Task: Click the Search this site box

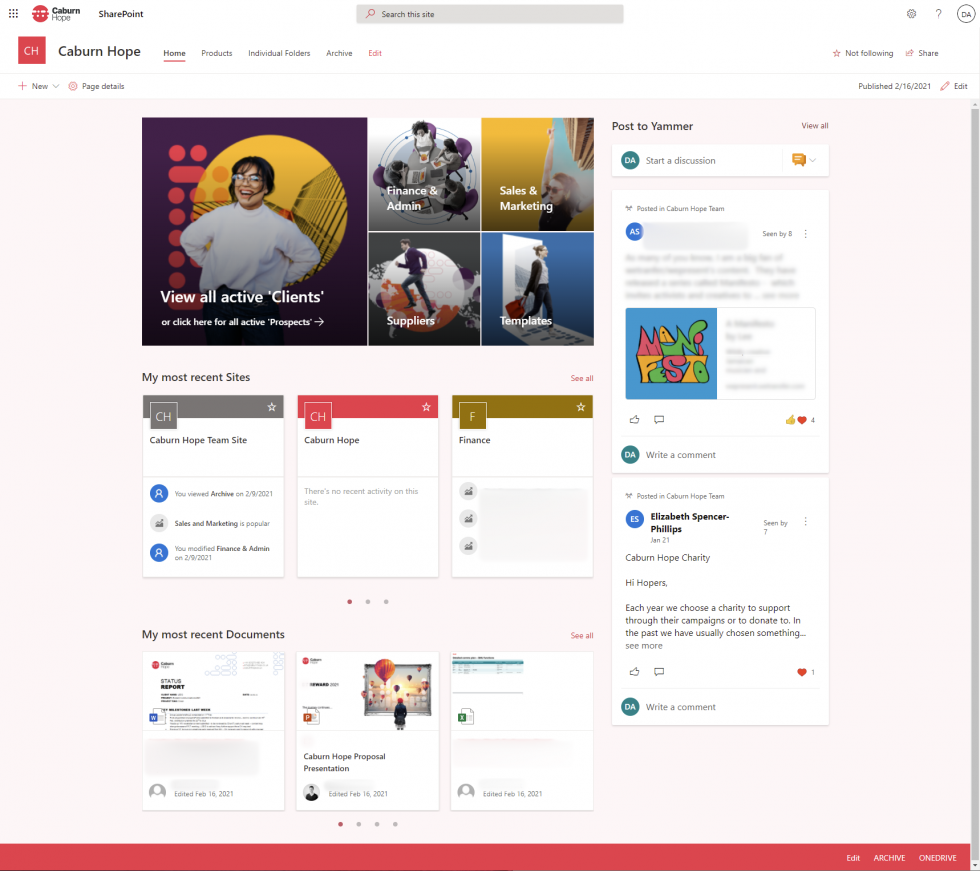Action: pyautogui.click(x=490, y=14)
